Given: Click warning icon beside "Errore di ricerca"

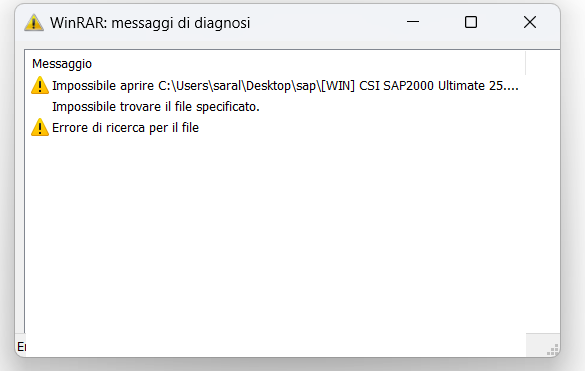Looking at the screenshot, I should click(x=40, y=128).
